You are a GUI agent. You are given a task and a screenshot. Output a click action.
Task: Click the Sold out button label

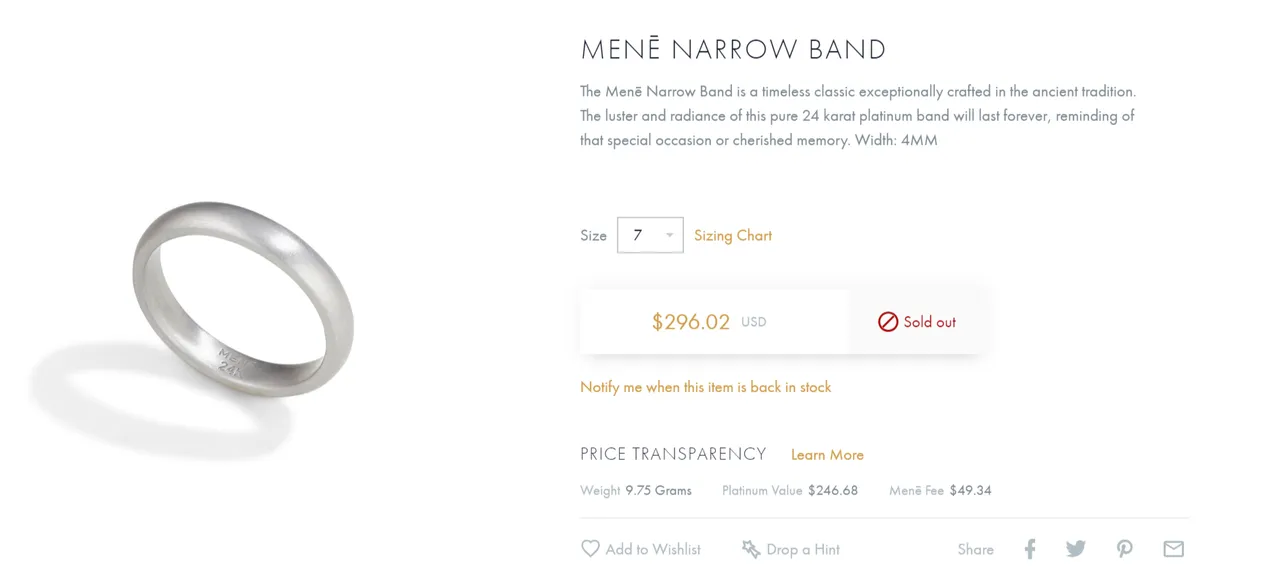coord(930,322)
